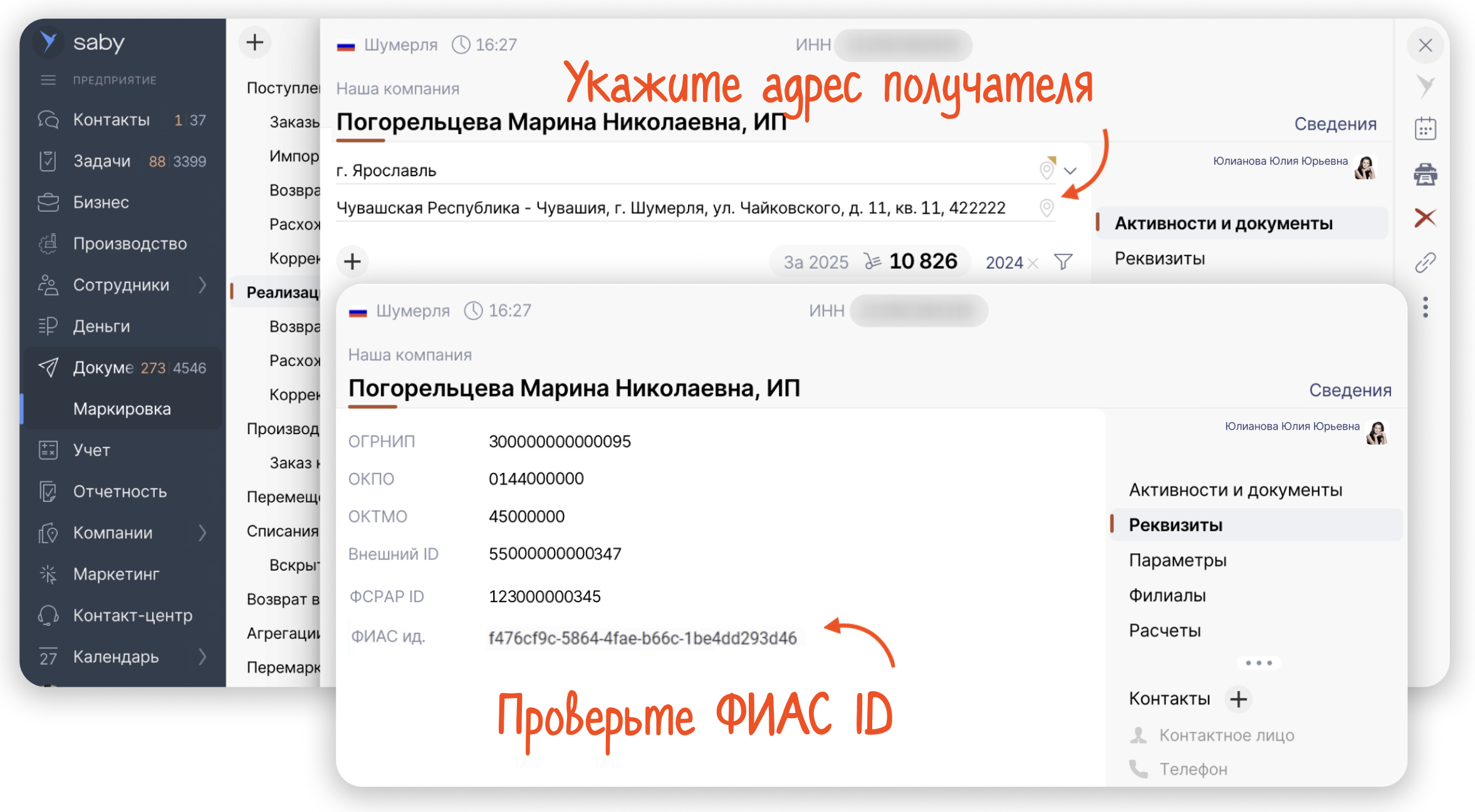Expand the Компании sidebar section
This screenshot has height=812, width=1475.
click(202, 533)
